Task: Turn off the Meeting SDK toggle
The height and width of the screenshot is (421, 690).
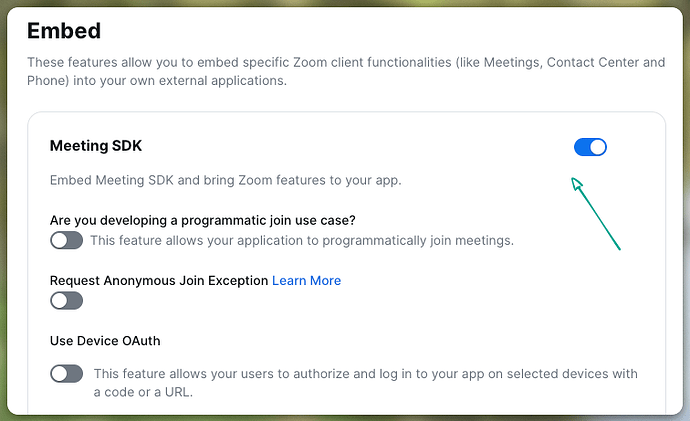Action: (590, 147)
